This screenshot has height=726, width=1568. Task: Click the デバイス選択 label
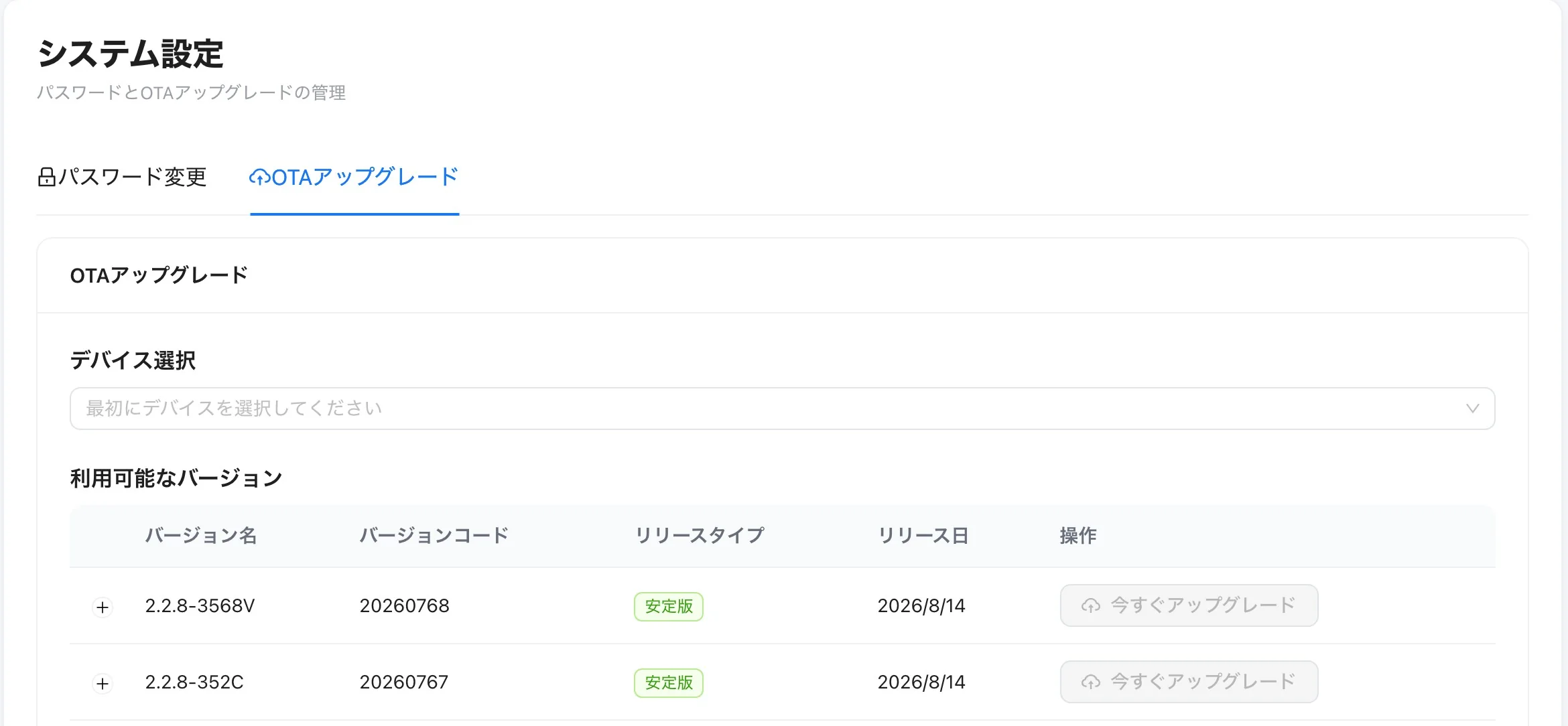tap(133, 360)
